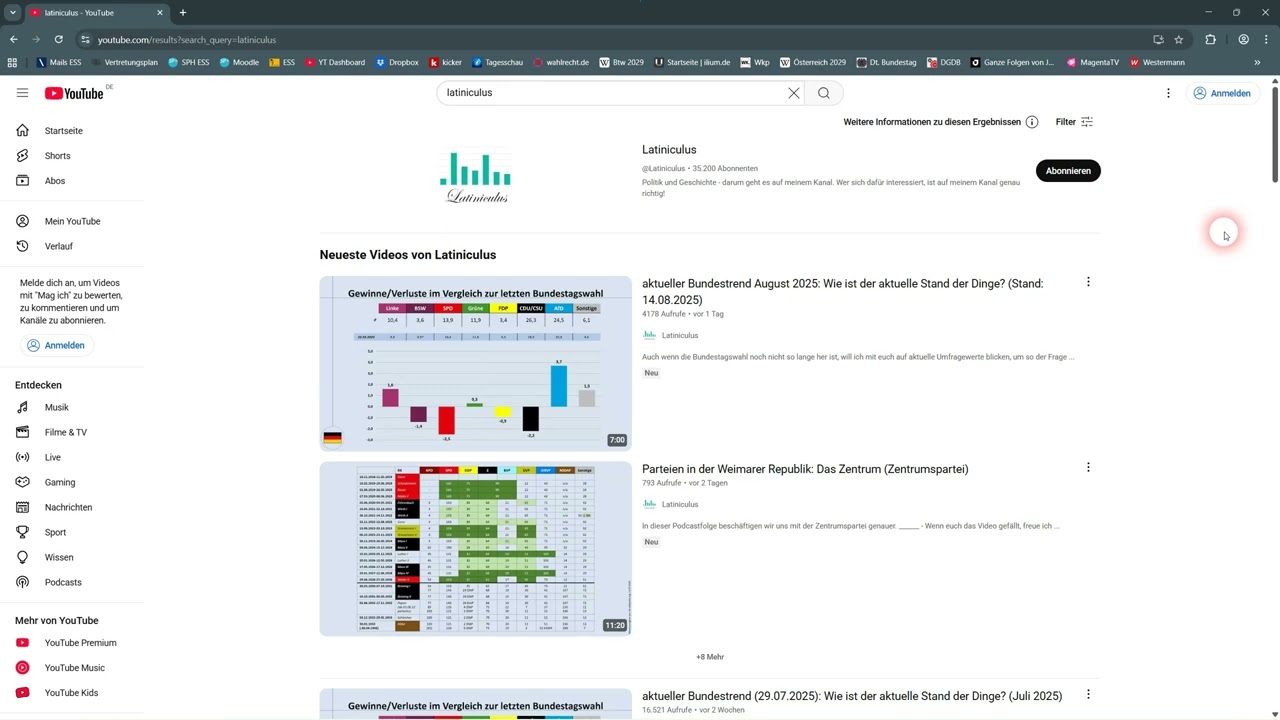Open a new browser tab
This screenshot has width=1280, height=720.
point(182,13)
